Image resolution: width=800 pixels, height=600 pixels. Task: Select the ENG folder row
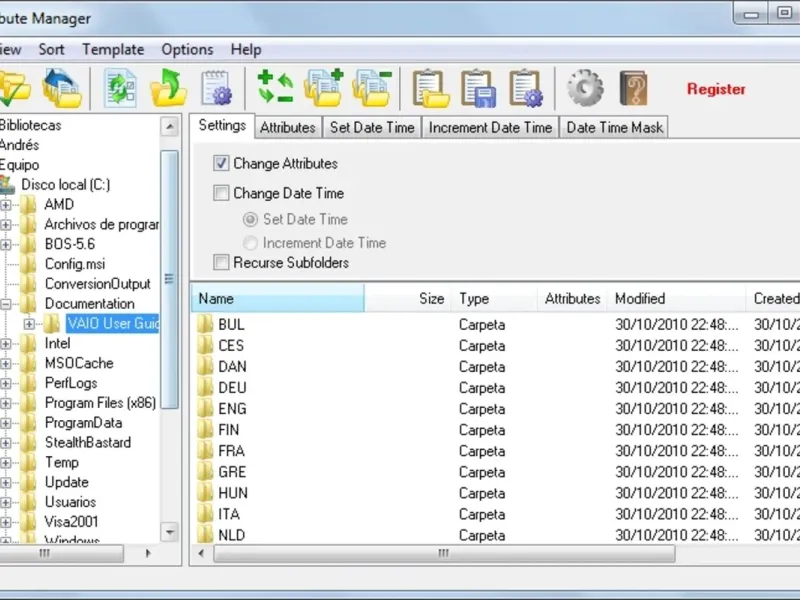point(495,409)
